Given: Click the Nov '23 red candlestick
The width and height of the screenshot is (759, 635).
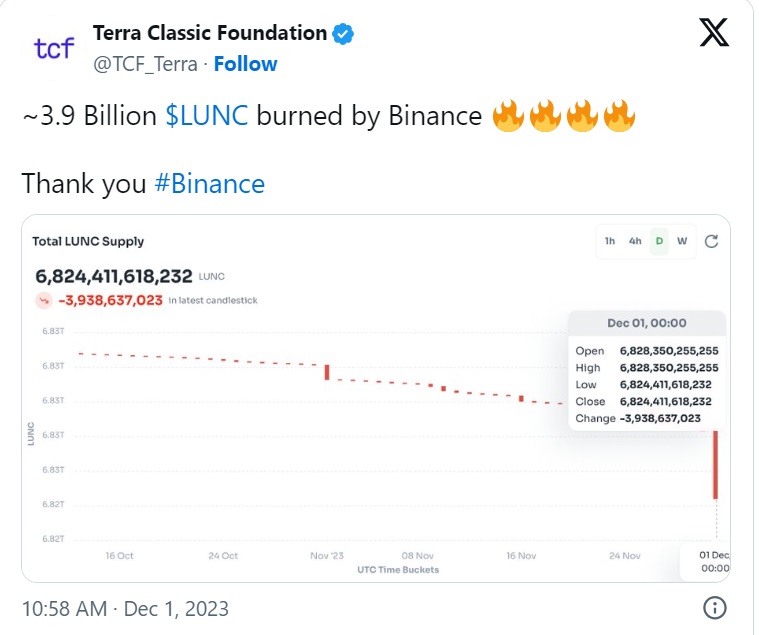Looking at the screenshot, I should (x=327, y=372).
